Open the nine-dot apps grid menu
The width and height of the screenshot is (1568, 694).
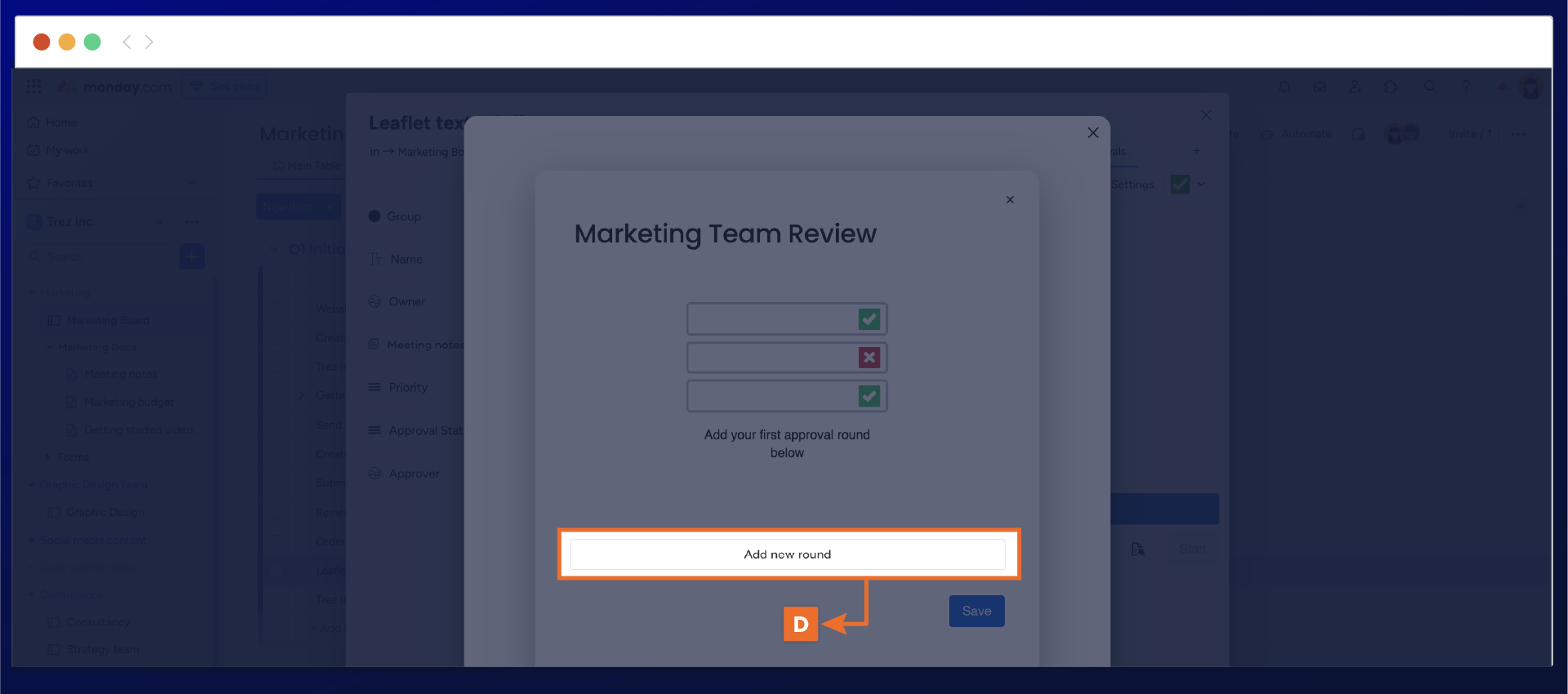33,87
